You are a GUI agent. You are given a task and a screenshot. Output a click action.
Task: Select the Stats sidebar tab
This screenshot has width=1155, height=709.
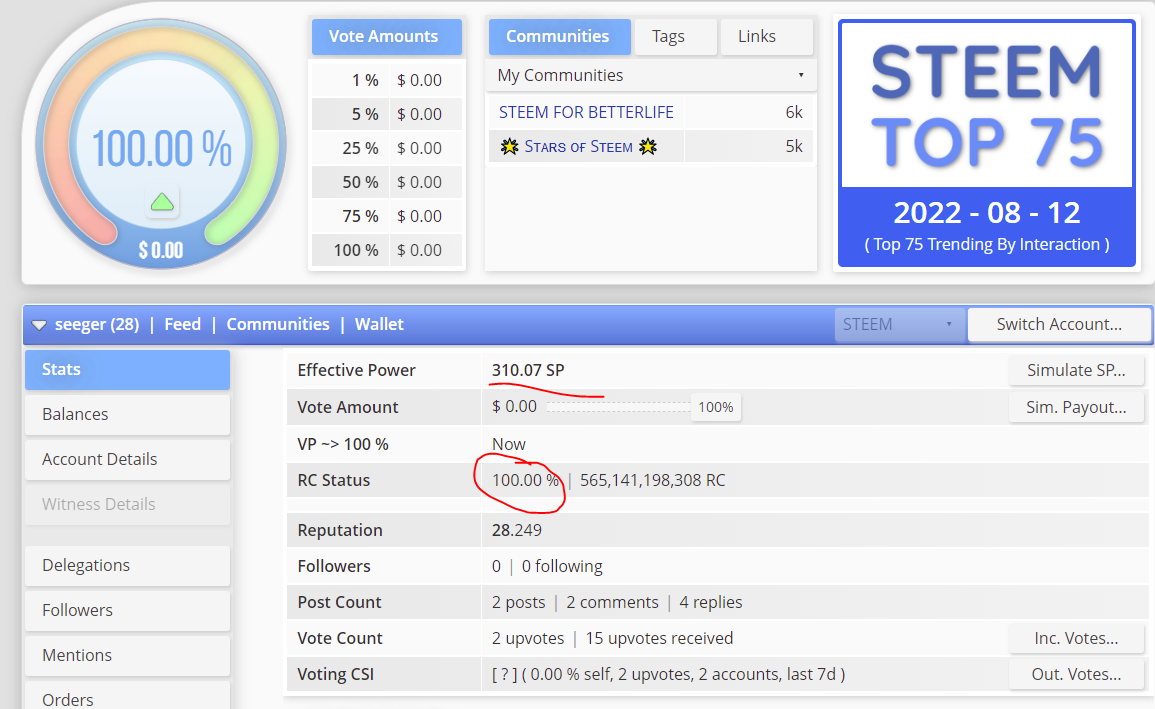127,370
